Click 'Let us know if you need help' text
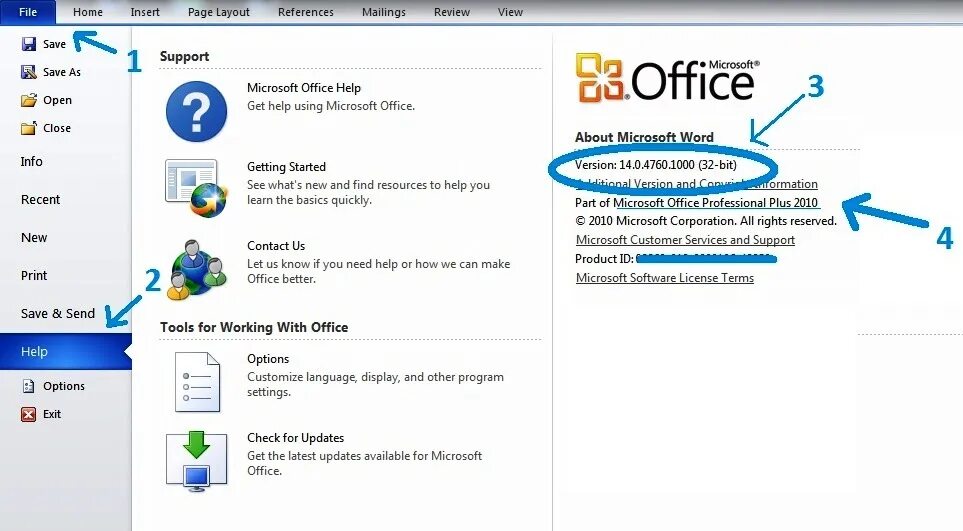The height and width of the screenshot is (531, 963). [x=378, y=271]
